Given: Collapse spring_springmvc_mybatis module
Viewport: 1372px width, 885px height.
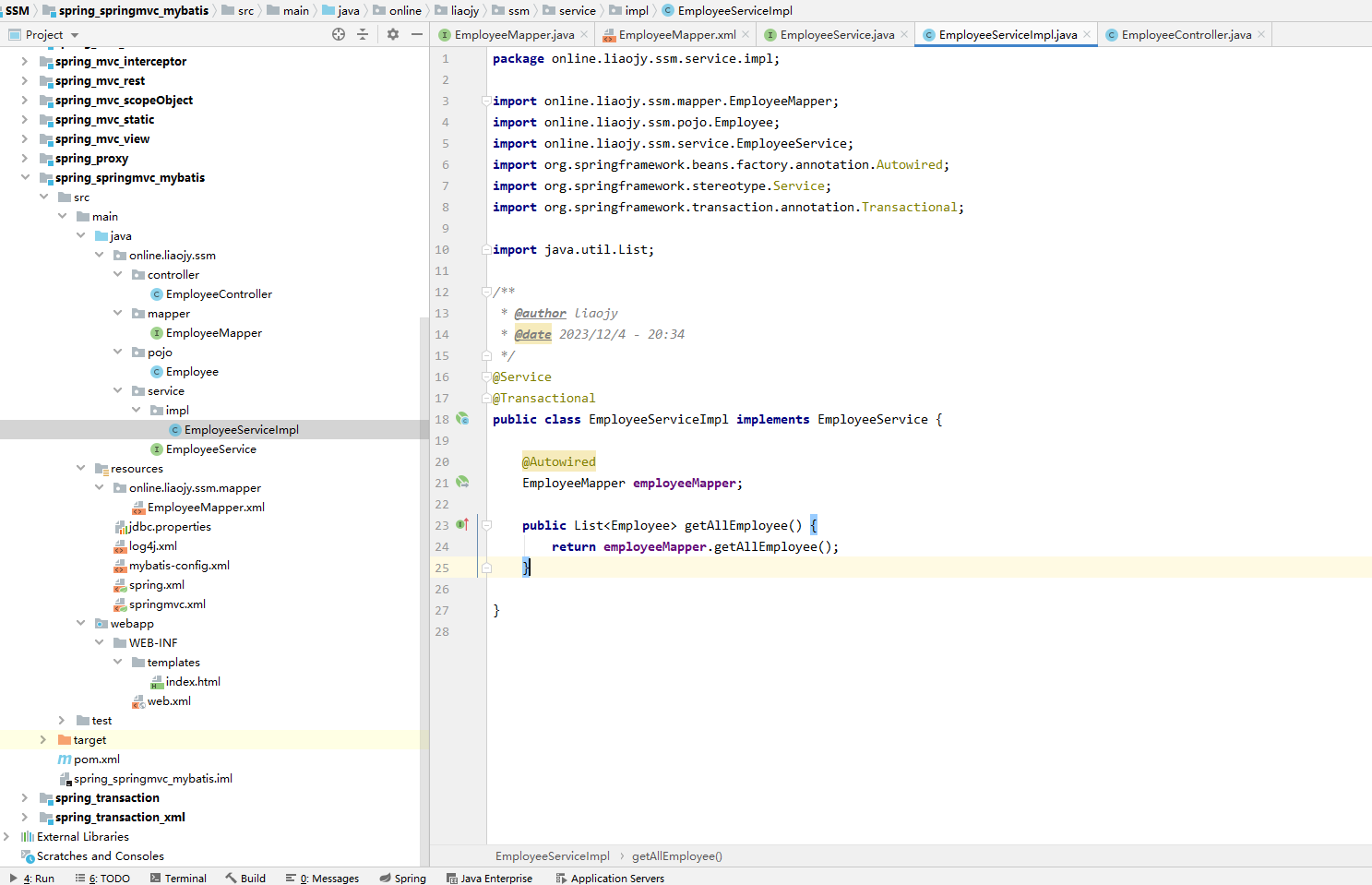Looking at the screenshot, I should point(25,177).
